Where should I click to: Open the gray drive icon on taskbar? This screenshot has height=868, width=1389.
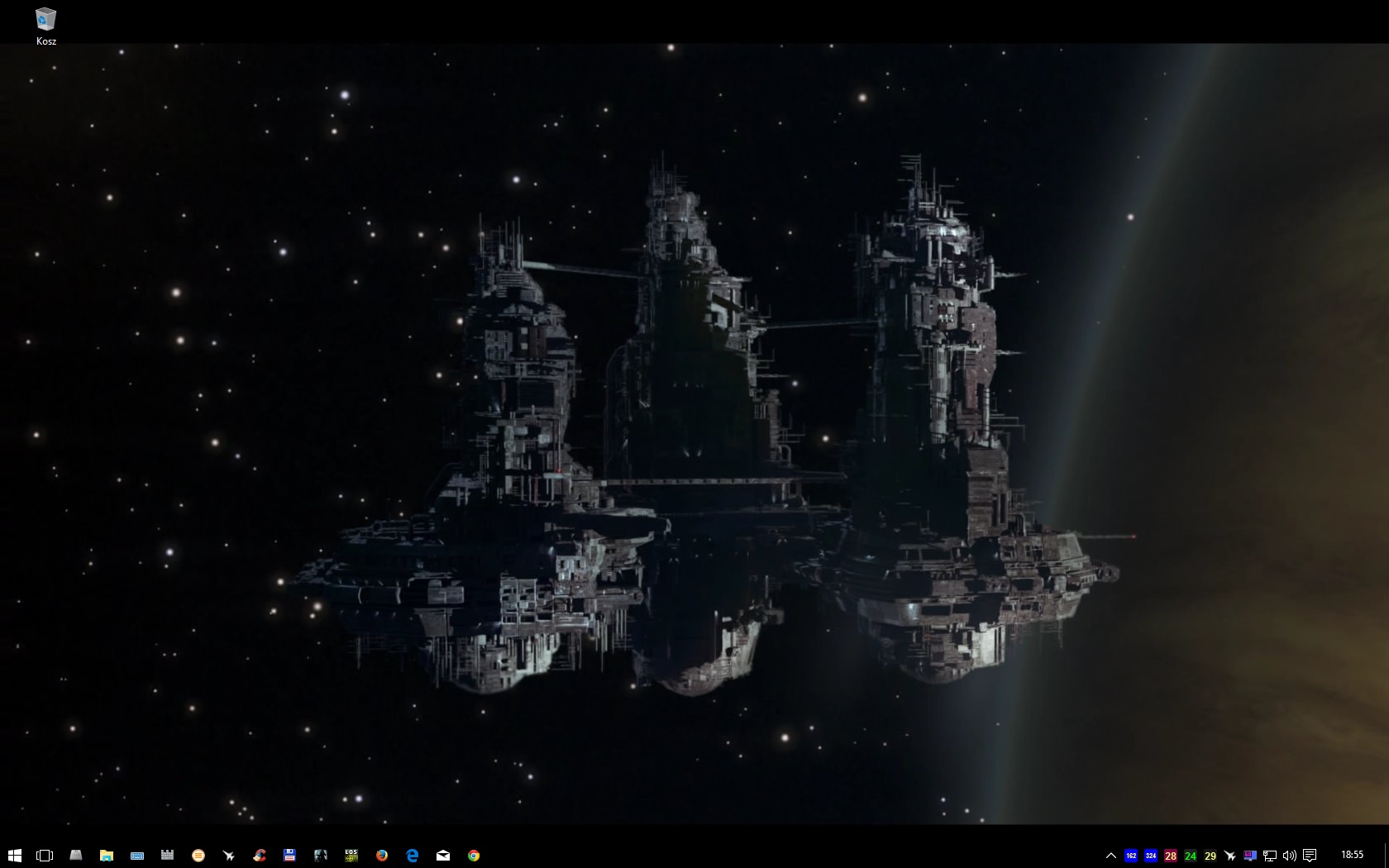[x=75, y=856]
